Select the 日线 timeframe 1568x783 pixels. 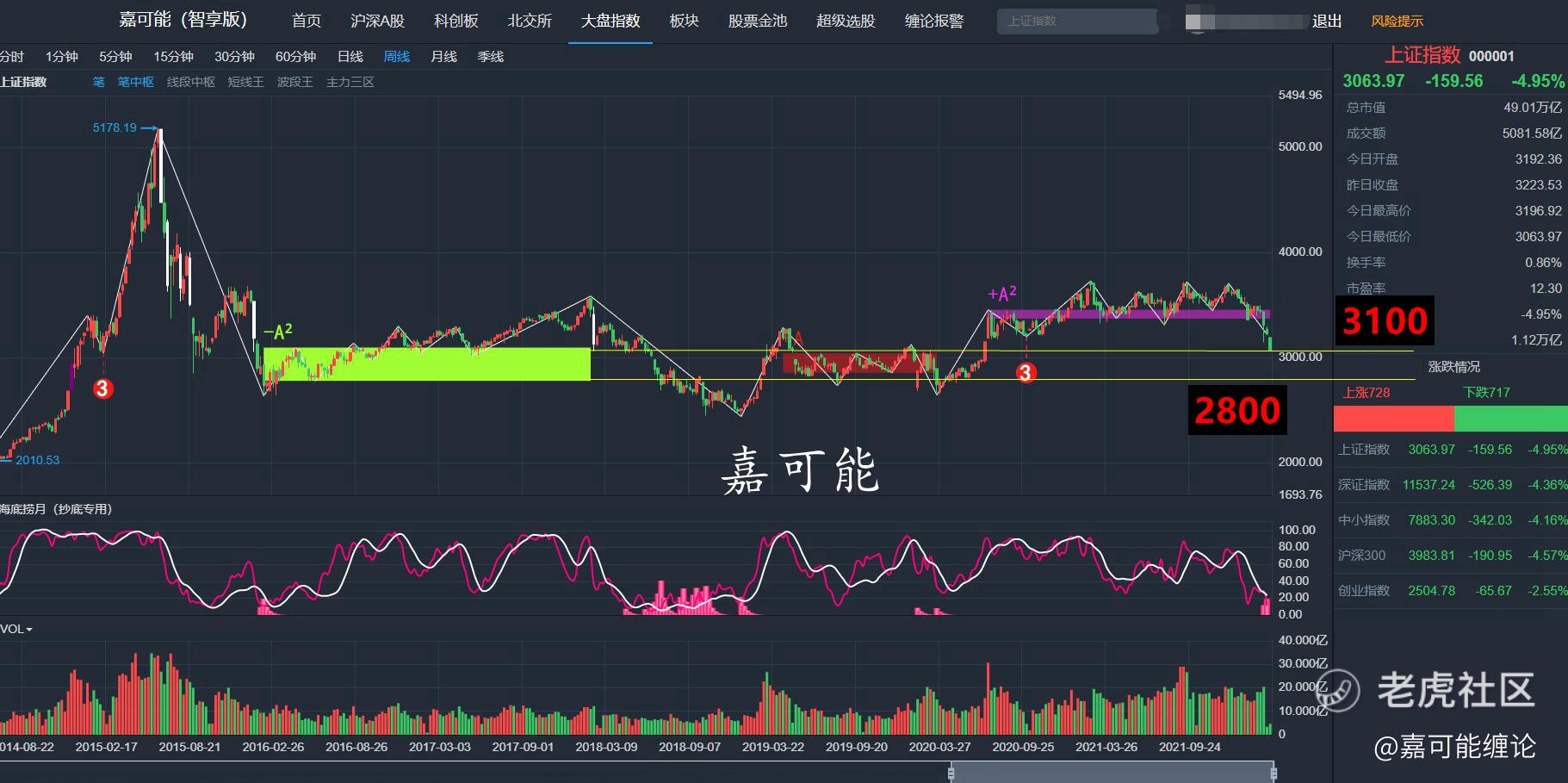[x=350, y=56]
